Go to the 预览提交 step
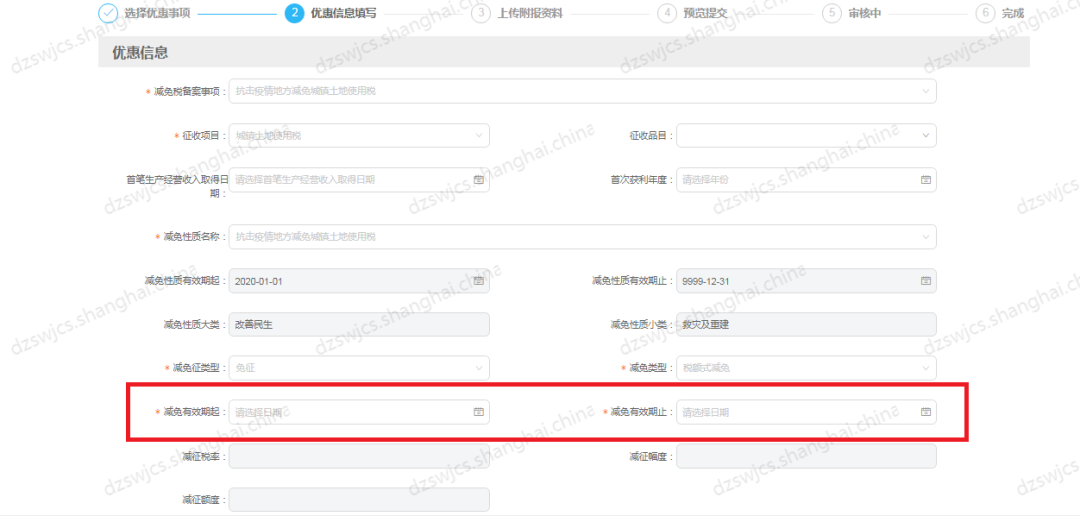Image resolution: width=1080 pixels, height=516 pixels. (707, 13)
